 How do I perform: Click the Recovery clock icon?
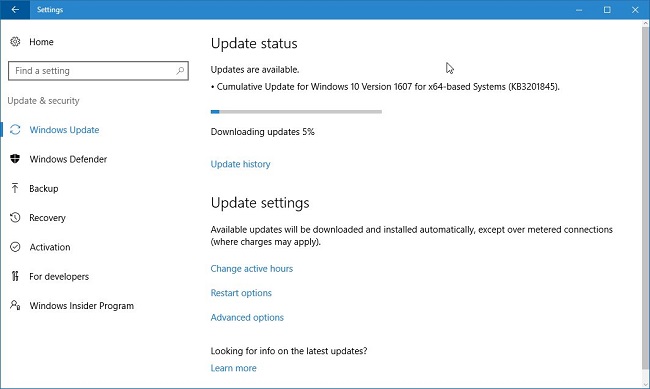[x=15, y=218]
